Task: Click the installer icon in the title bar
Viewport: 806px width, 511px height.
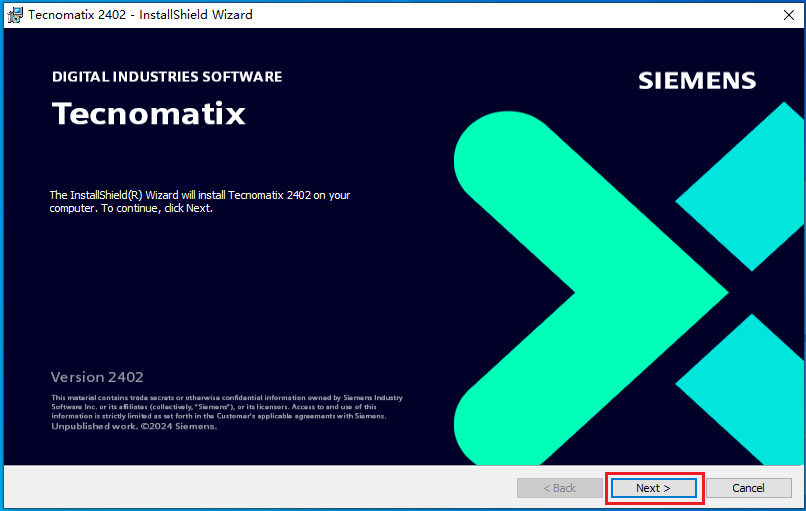Action: click(15, 14)
